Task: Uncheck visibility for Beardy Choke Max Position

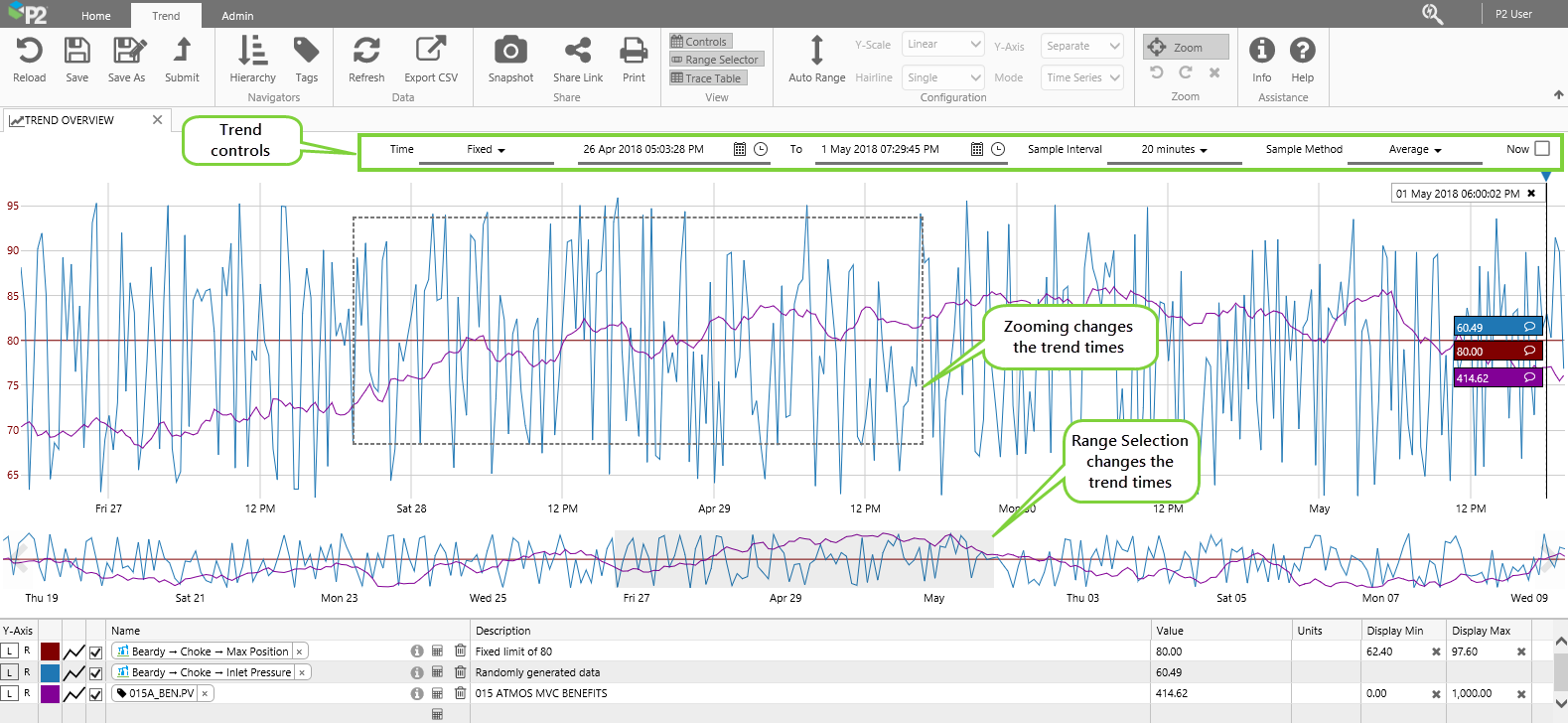Action: (95, 652)
